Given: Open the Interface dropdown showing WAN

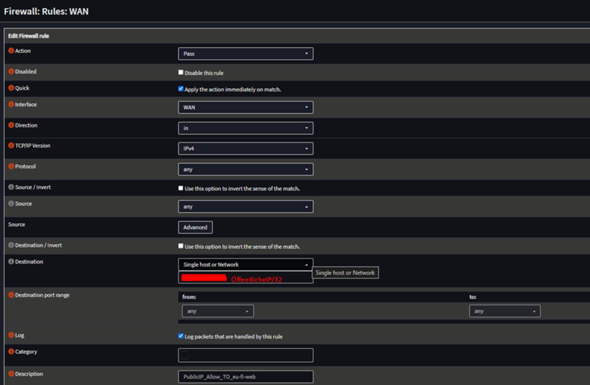Looking at the screenshot, I should (246, 107).
